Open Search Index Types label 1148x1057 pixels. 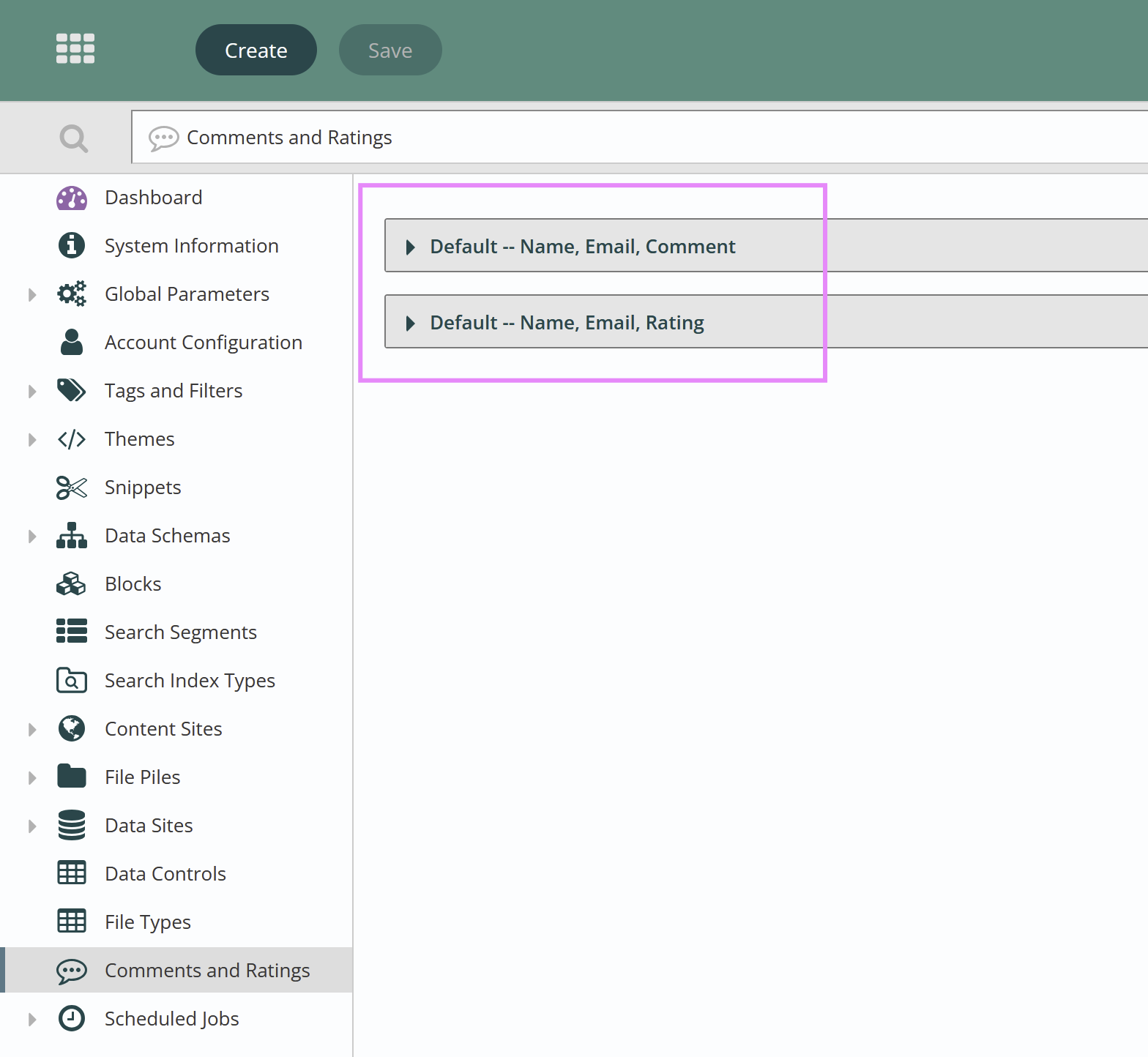tap(190, 681)
